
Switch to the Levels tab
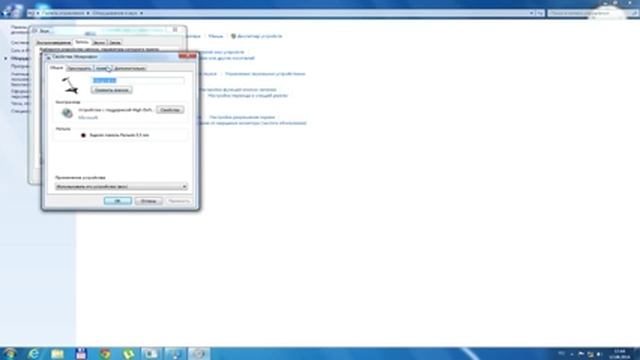(102, 68)
